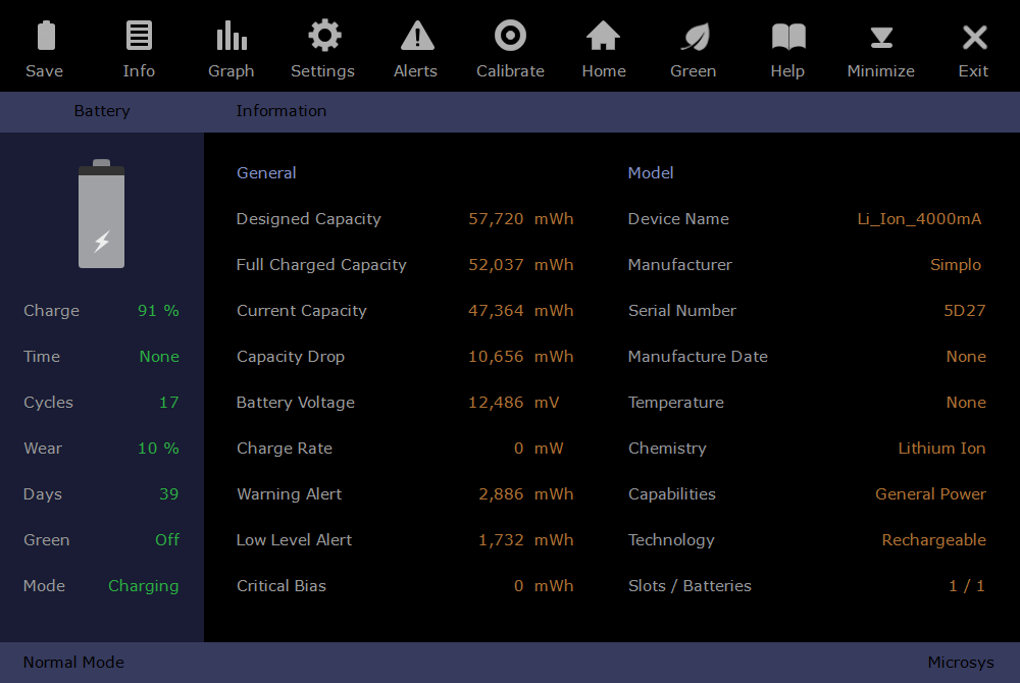This screenshot has width=1020, height=683.
Task: Click the Microsys link in the status bar
Action: [960, 662]
